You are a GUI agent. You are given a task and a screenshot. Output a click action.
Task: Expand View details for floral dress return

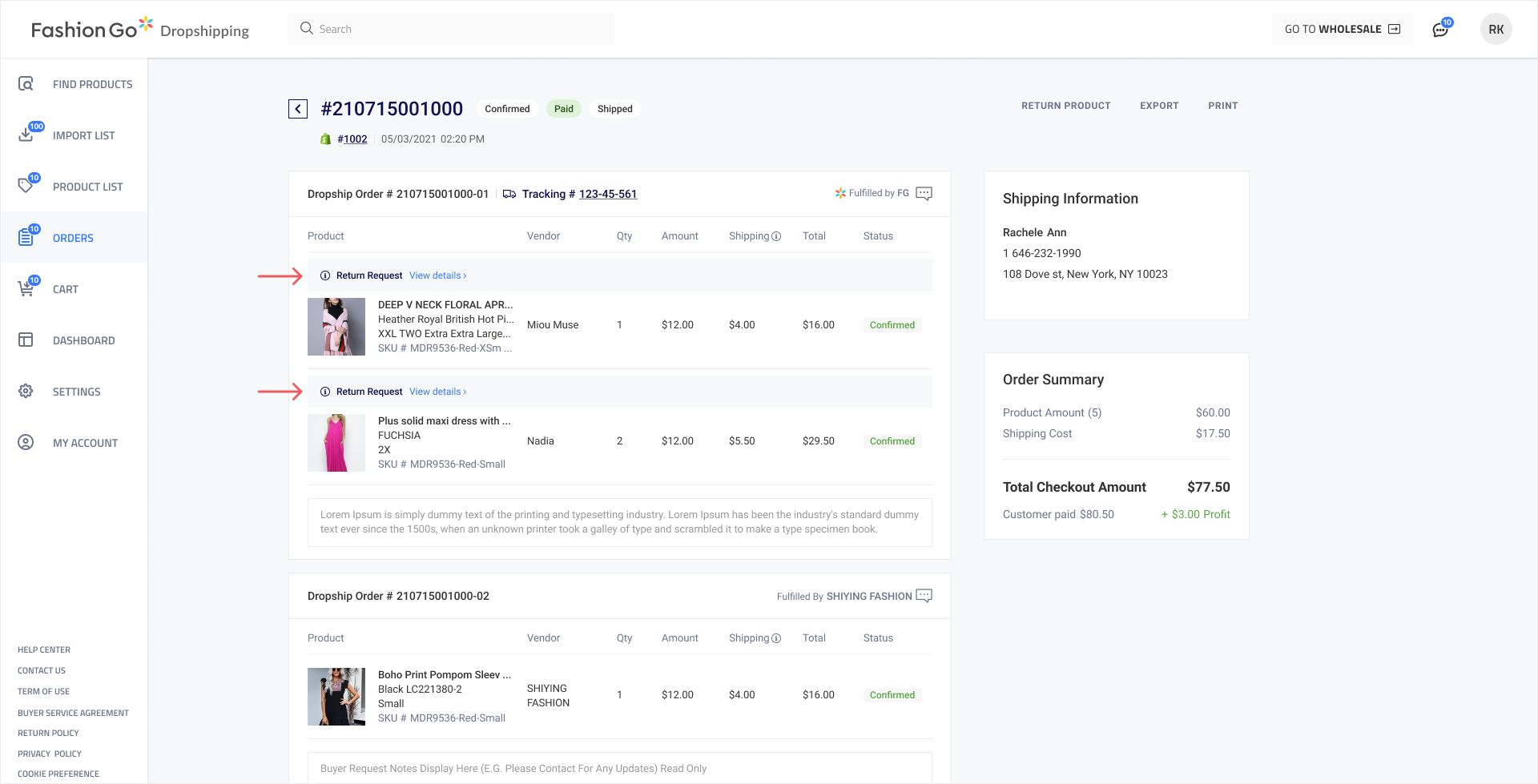pos(437,275)
